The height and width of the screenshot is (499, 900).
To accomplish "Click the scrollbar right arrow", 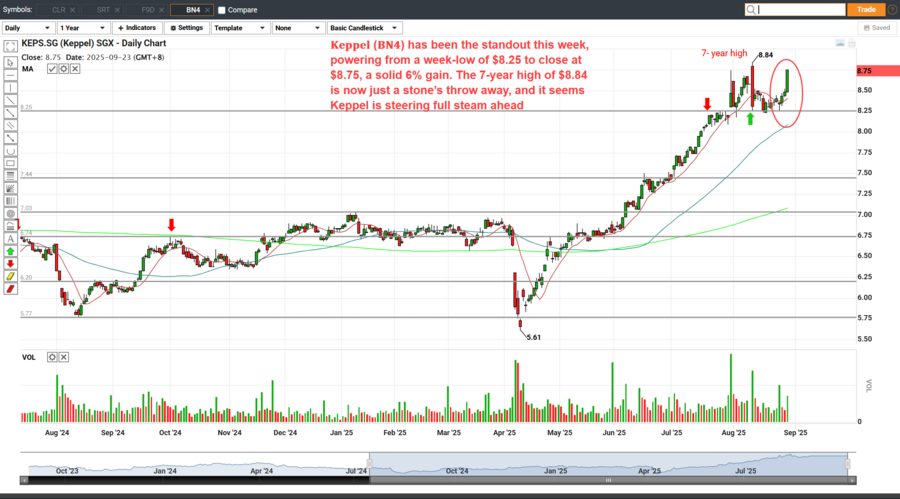I will (853, 480).
